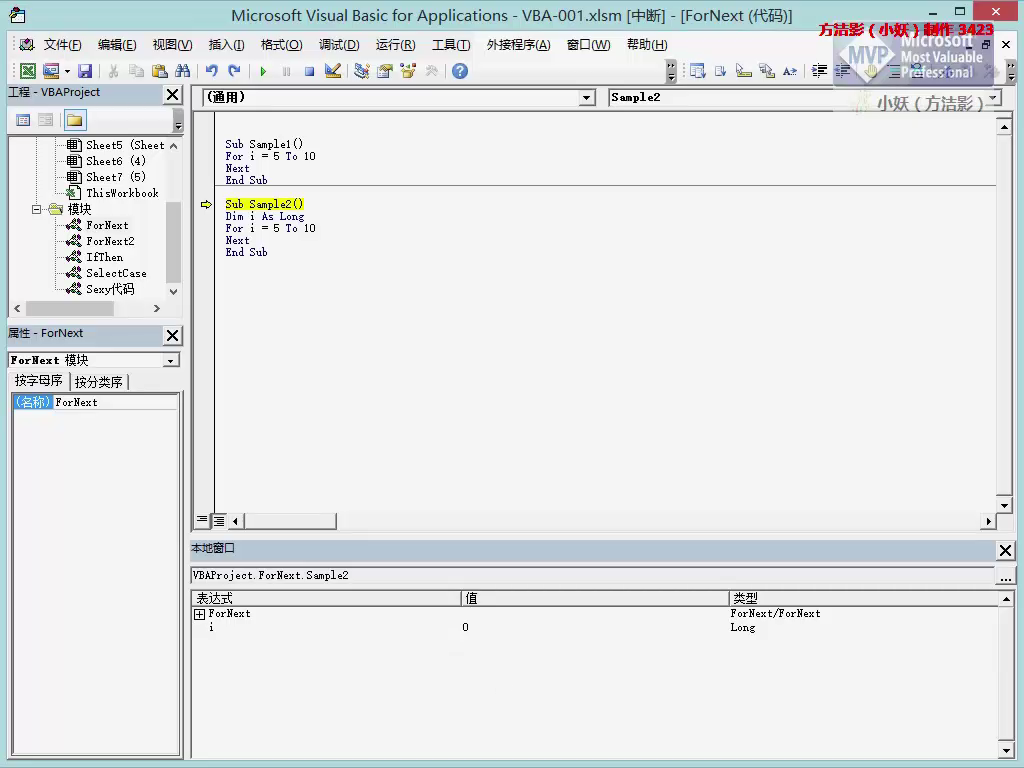Select the SelectCase module
Viewport: 1024px width, 768px height.
coord(116,273)
